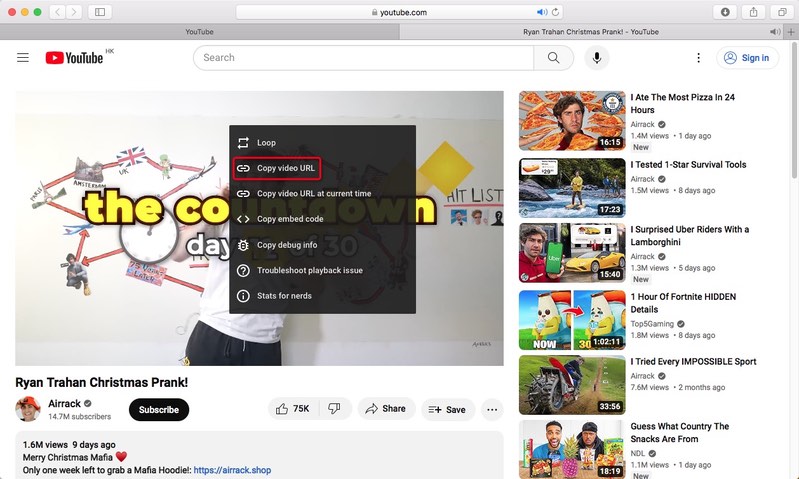Click Top5Gaming channel name

pos(652,324)
